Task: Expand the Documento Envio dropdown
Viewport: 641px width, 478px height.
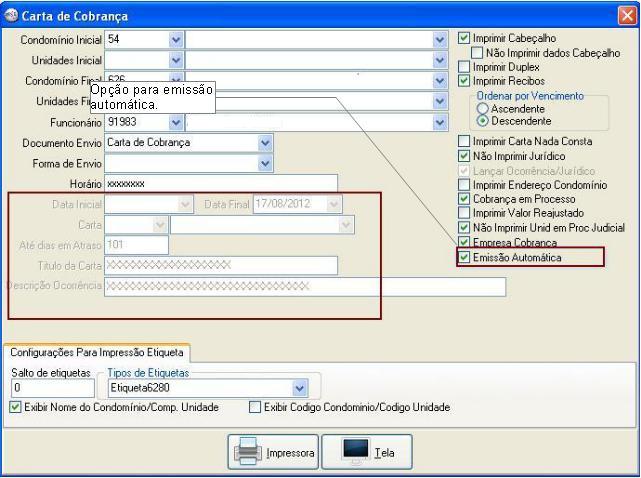Action: (265, 142)
